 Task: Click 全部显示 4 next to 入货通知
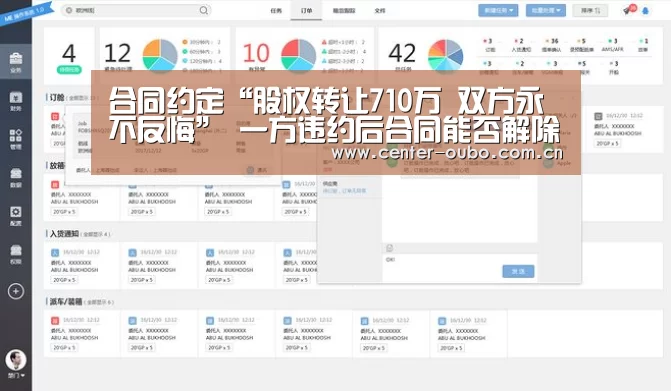click(95, 234)
